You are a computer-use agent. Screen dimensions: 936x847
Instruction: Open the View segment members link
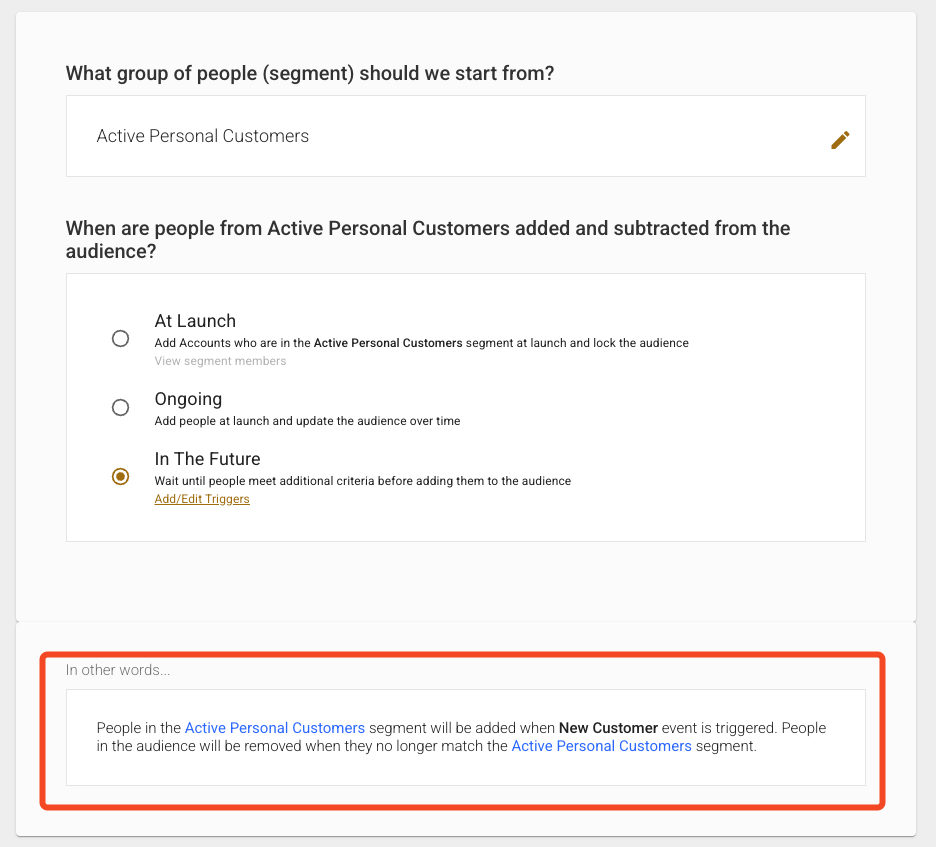(220, 361)
